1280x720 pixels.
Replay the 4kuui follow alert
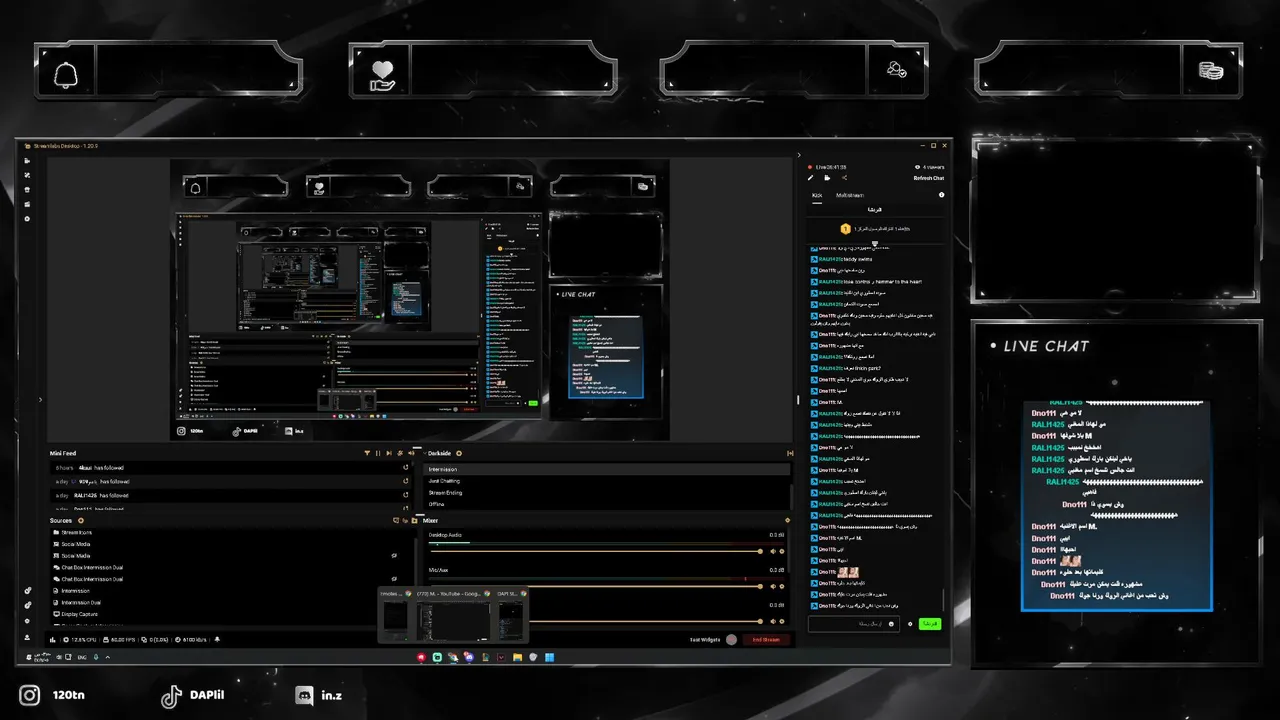click(x=405, y=467)
